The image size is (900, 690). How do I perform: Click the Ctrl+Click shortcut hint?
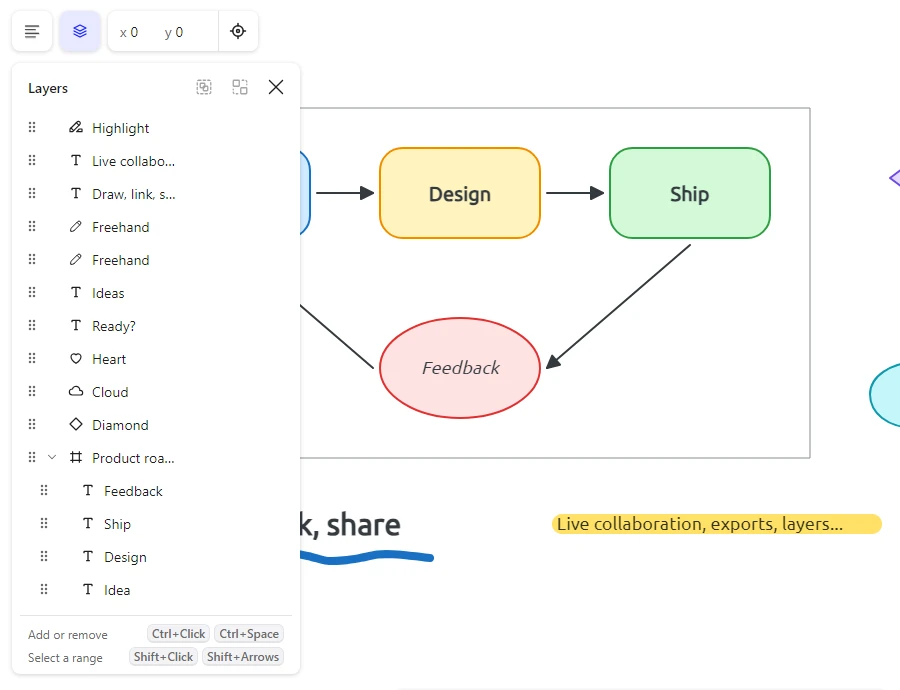[179, 634]
